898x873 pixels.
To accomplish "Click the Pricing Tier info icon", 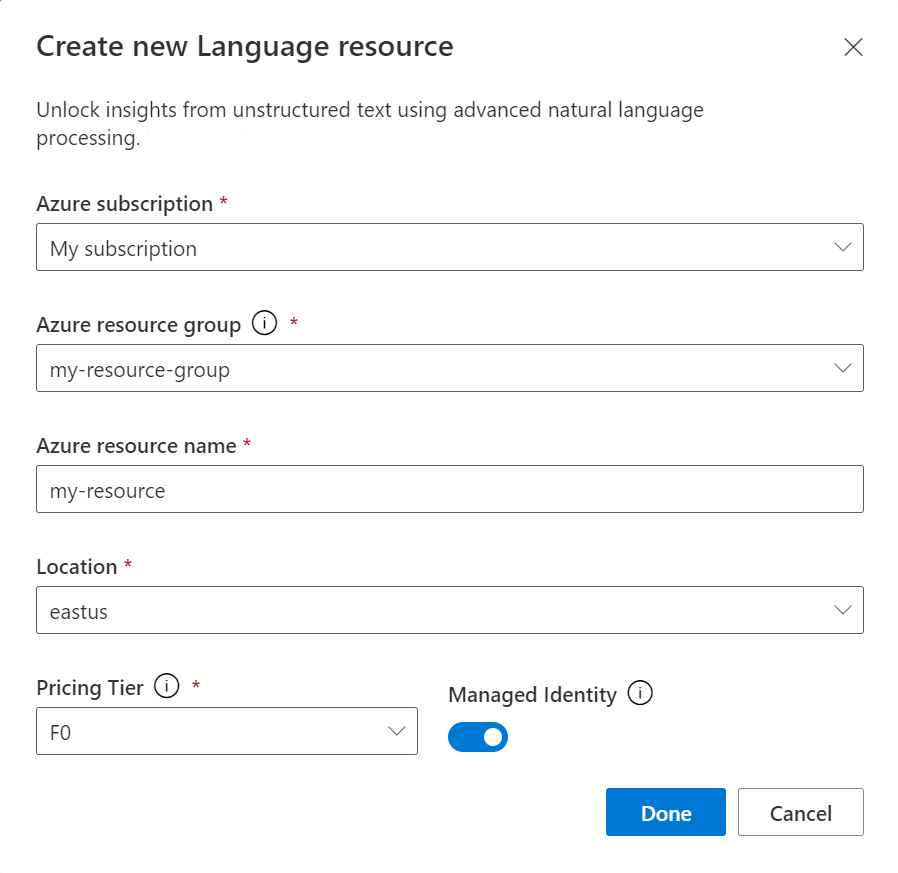I will 167,687.
